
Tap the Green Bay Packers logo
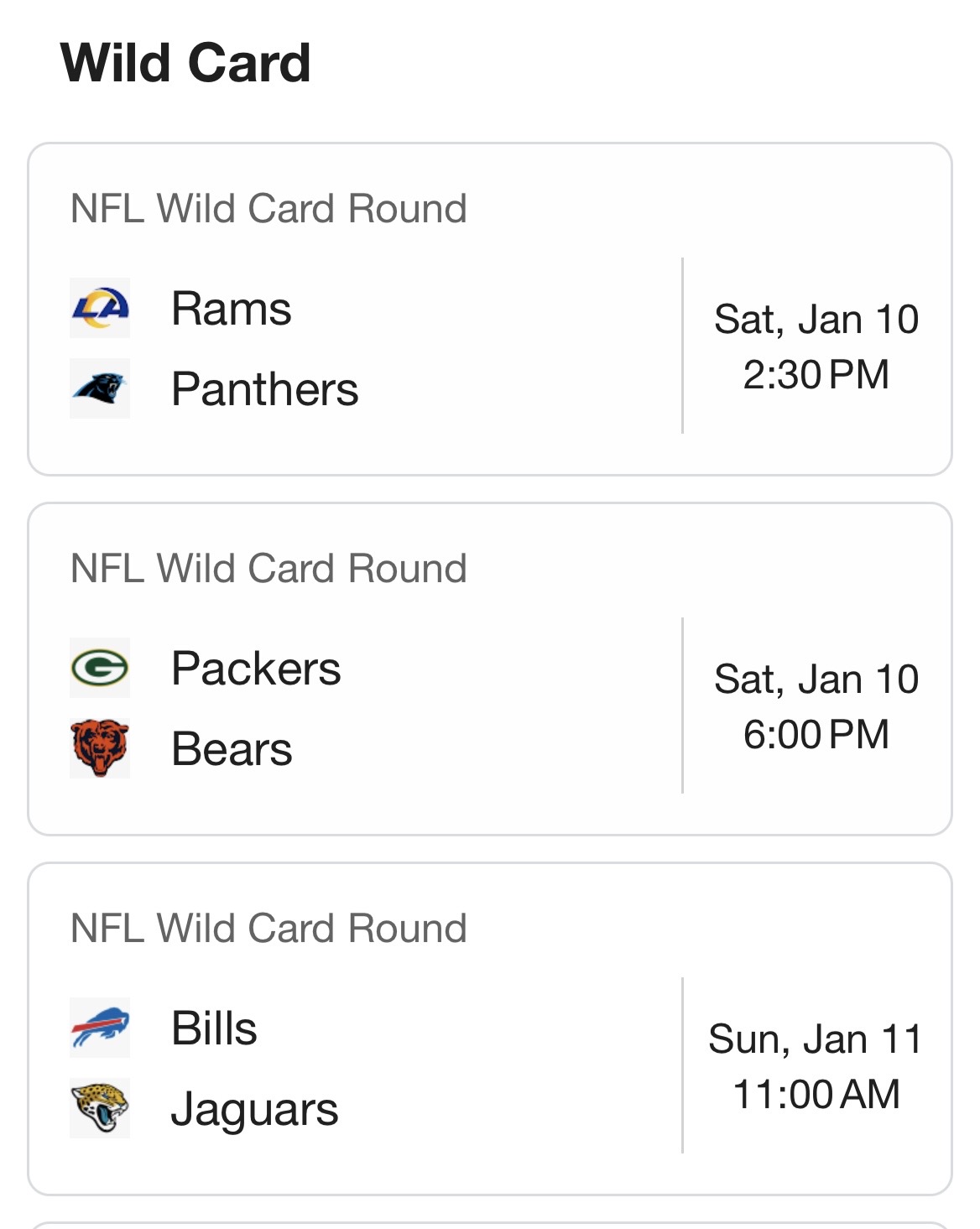(100, 668)
